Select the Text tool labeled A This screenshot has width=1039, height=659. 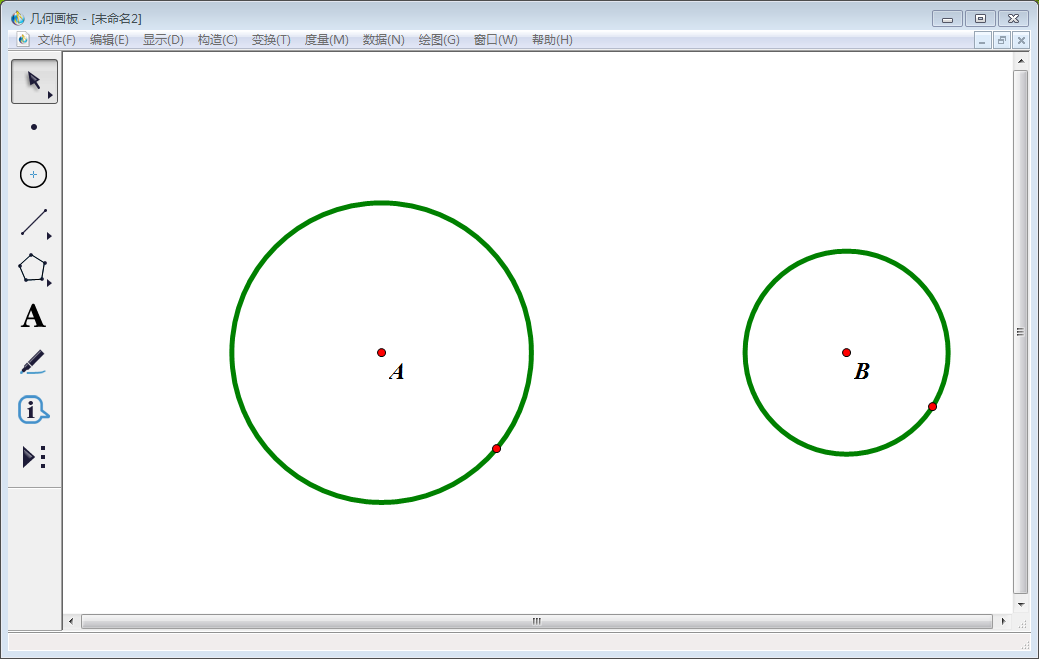[34, 317]
